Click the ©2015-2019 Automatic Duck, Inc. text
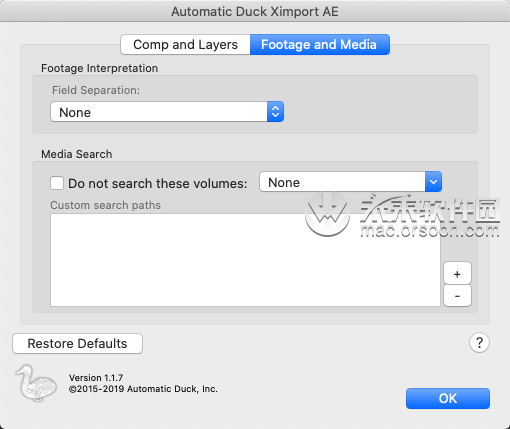This screenshot has height=429, width=510. pos(143,389)
